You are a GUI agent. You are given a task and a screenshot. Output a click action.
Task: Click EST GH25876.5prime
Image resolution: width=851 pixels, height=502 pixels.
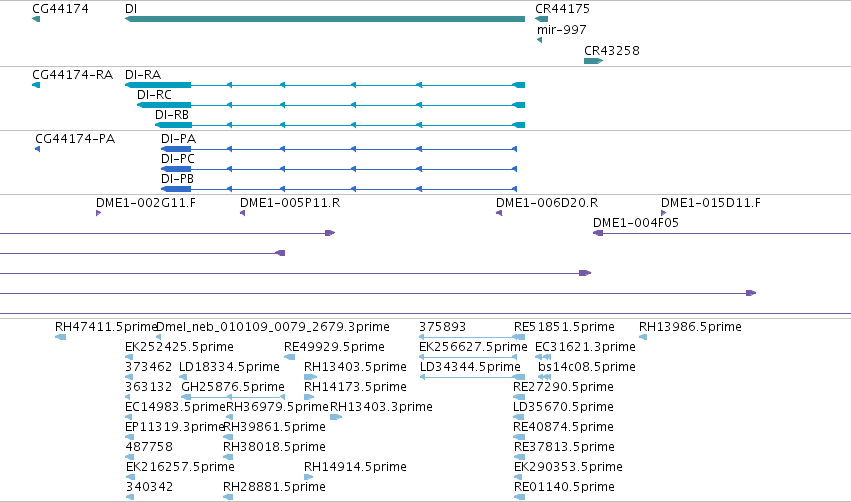233,387
